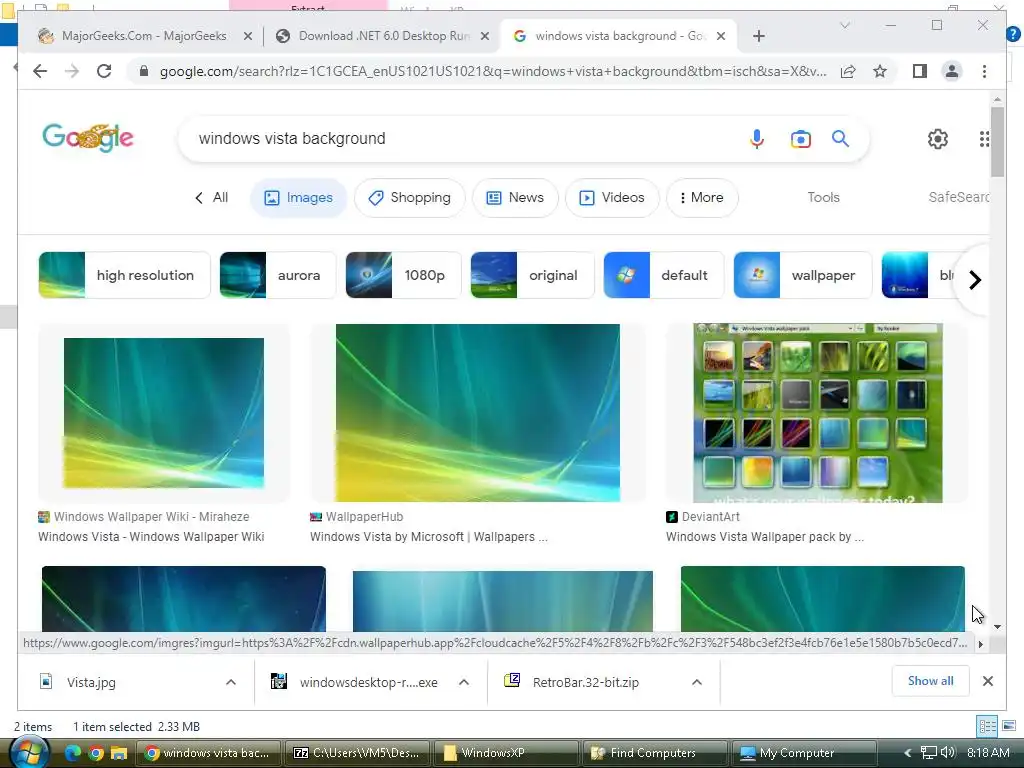This screenshot has height=768, width=1024.
Task: Show hidden tray icons arrow
Action: tap(907, 753)
